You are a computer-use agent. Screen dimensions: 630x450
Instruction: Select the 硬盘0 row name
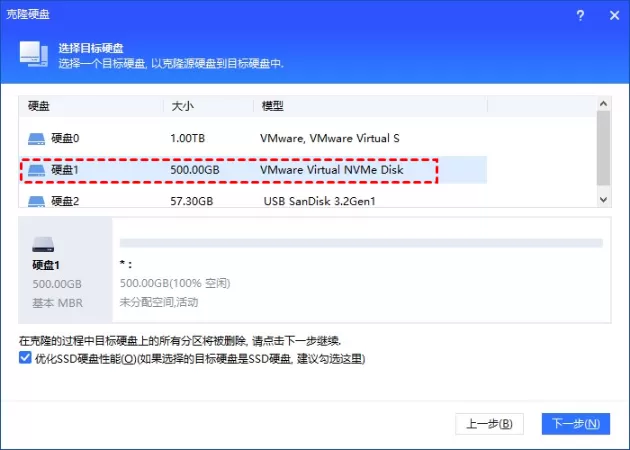[x=65, y=139]
